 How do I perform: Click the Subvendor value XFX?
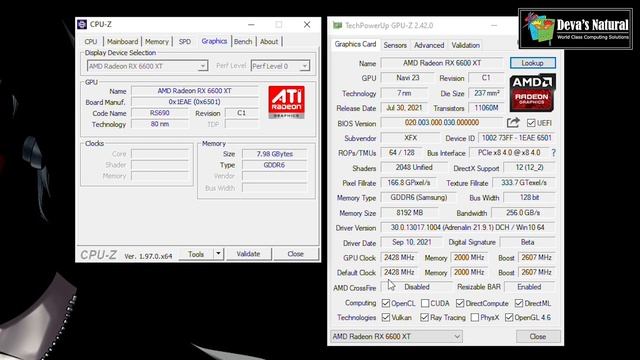coord(410,138)
